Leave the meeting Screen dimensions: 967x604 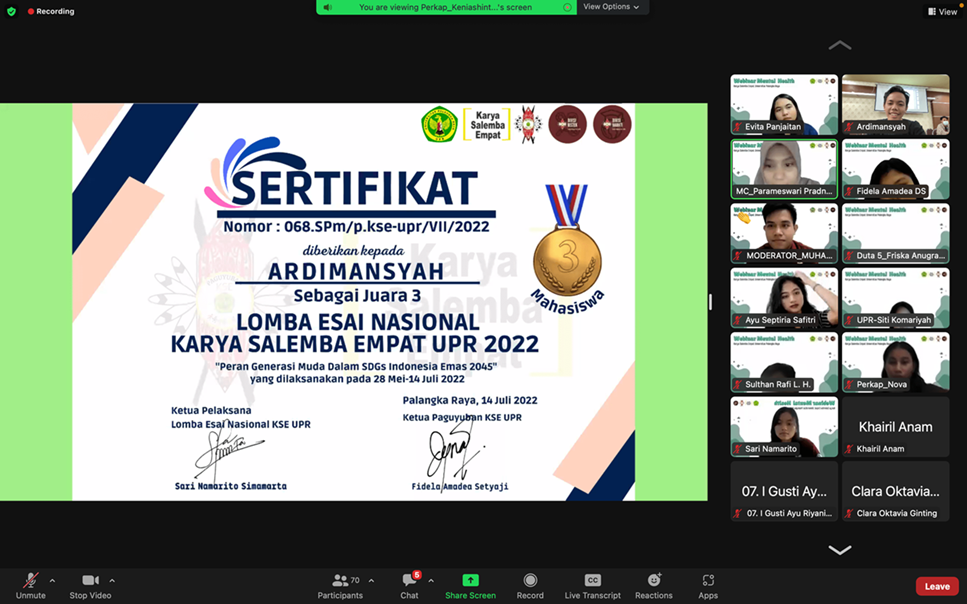click(937, 586)
